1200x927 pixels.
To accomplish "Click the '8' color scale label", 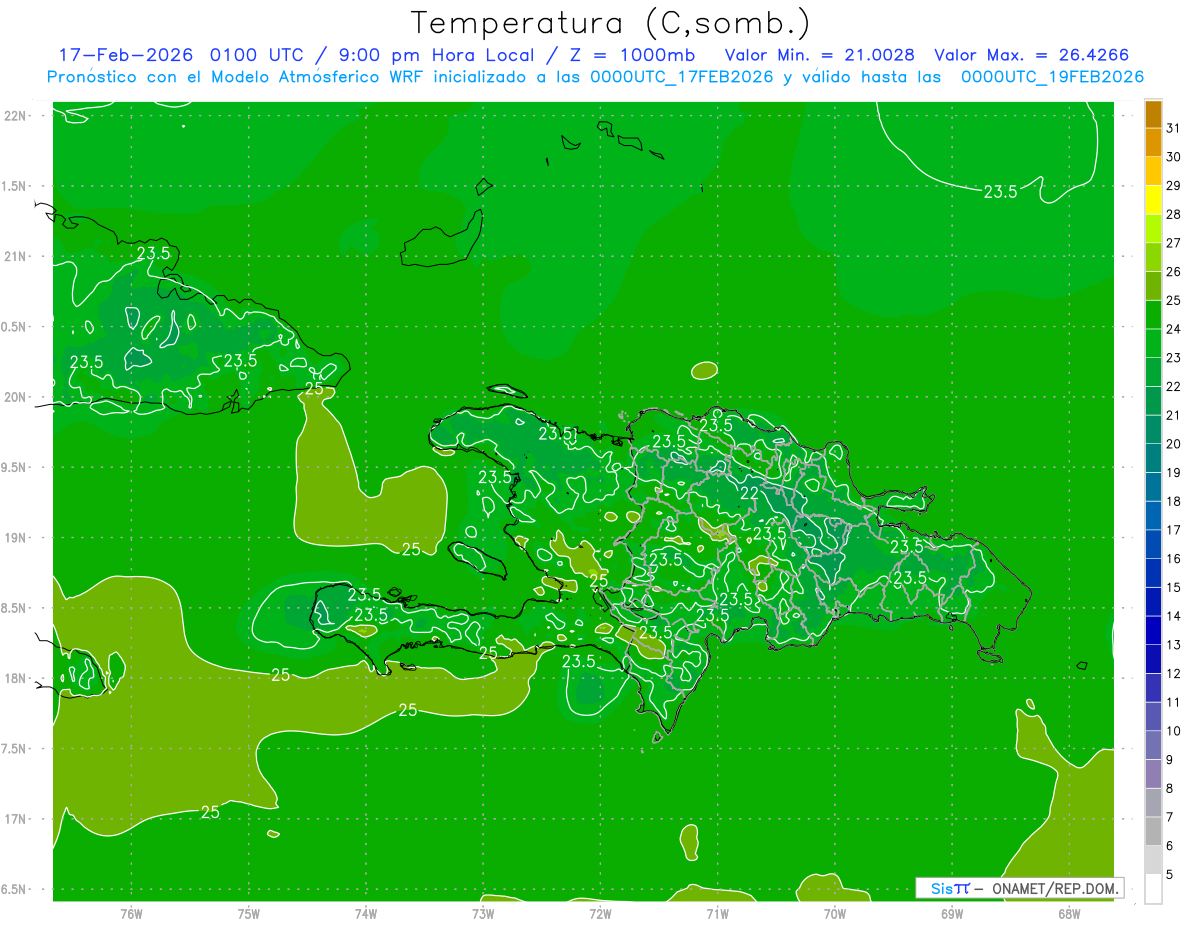I will 1170,788.
